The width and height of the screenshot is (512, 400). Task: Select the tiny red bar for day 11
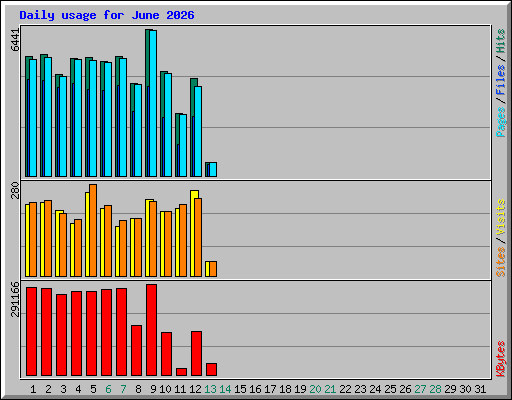(181, 372)
